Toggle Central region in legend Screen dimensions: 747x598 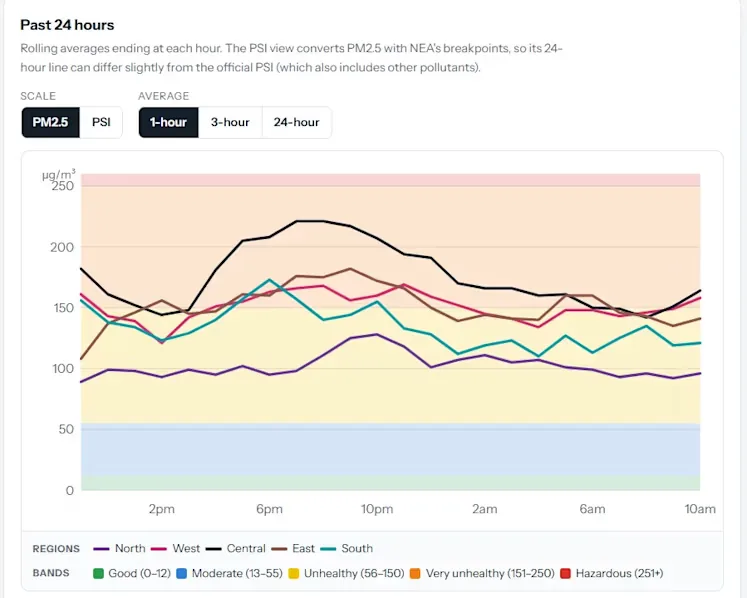point(235,548)
